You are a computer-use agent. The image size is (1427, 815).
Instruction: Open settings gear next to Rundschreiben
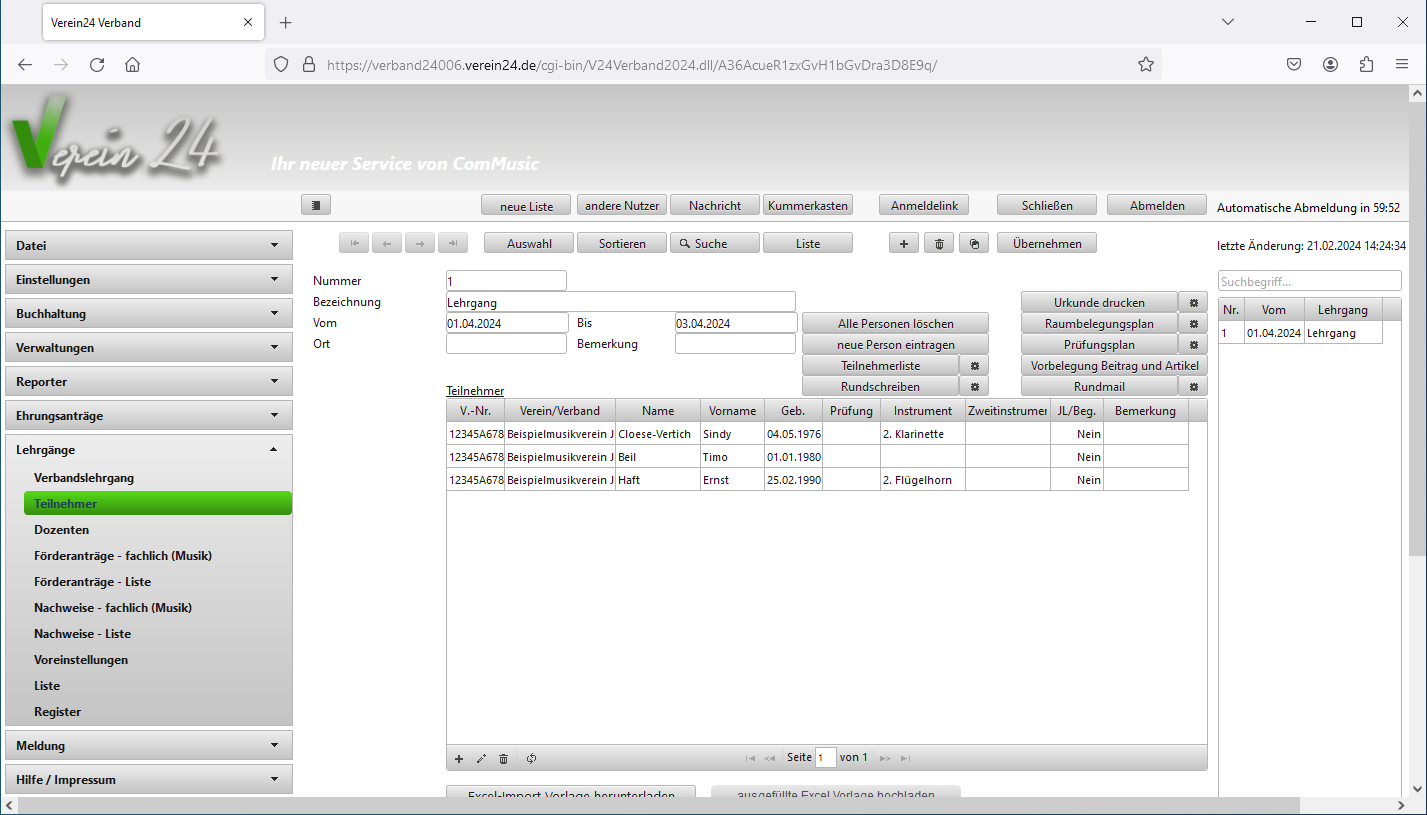[974, 386]
